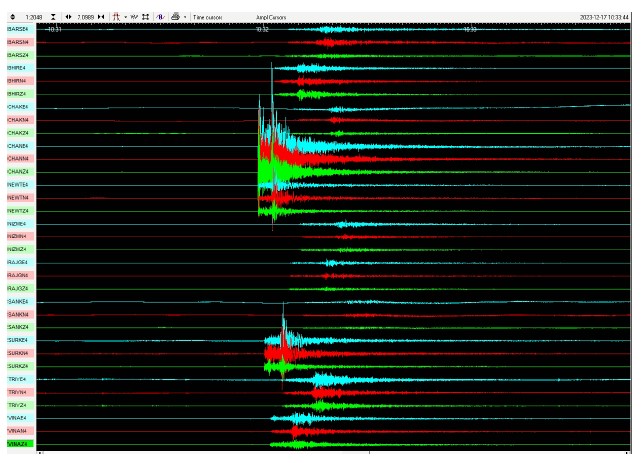
Task: Click the large CHANN4 waveform onset
Action: (262, 157)
